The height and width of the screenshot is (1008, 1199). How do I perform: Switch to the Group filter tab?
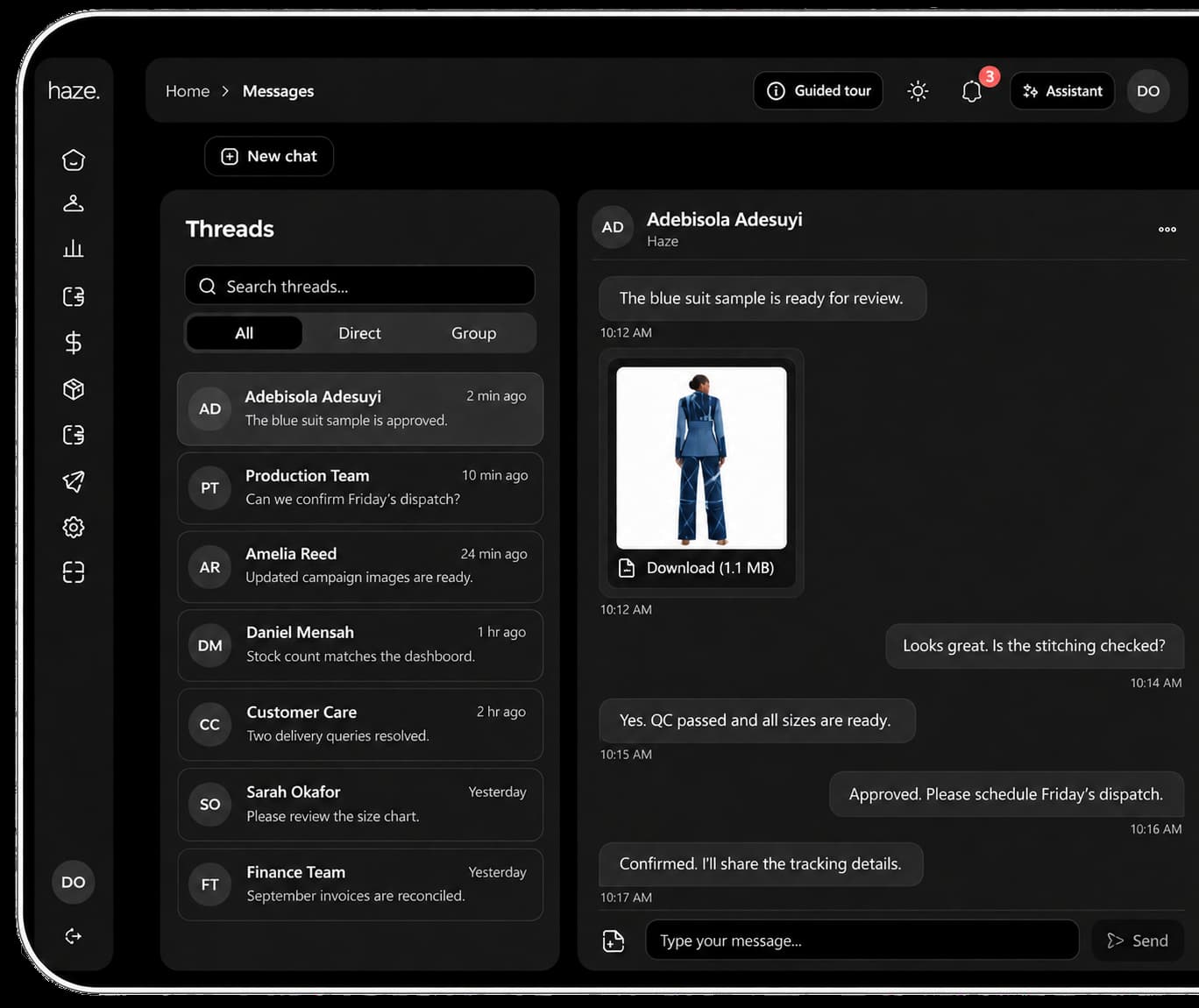click(473, 333)
